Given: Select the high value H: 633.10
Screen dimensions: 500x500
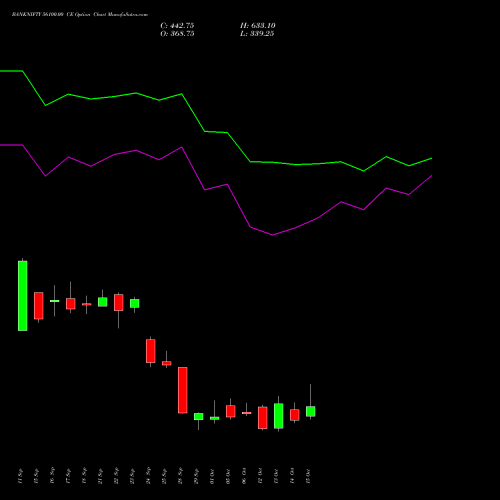Looking at the screenshot, I should click(258, 26).
